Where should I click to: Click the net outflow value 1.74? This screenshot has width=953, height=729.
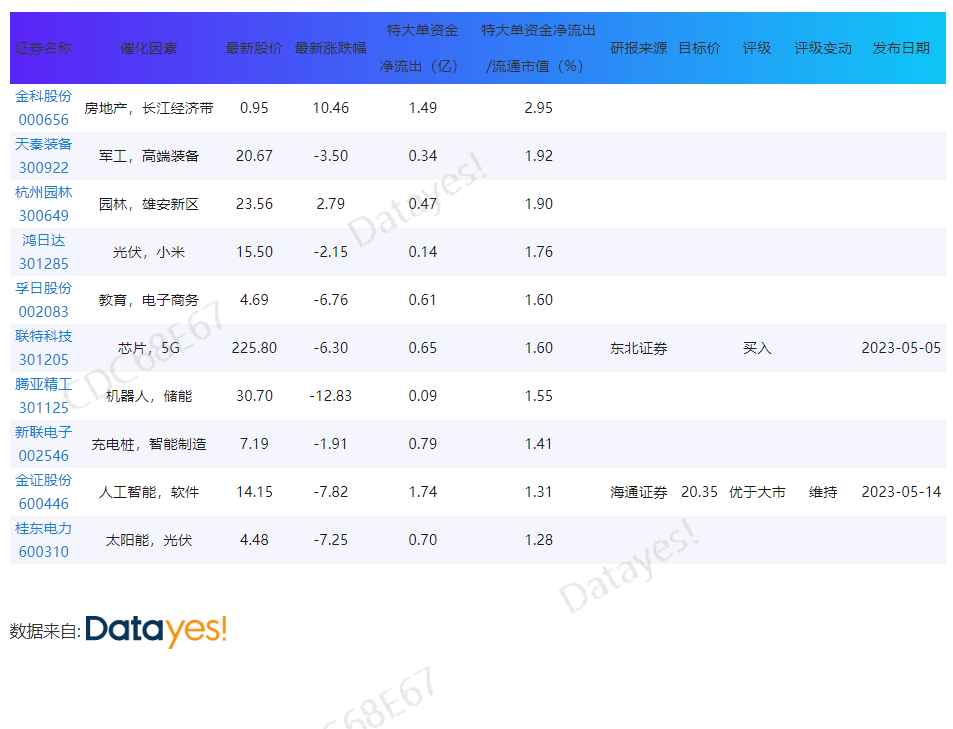point(422,492)
